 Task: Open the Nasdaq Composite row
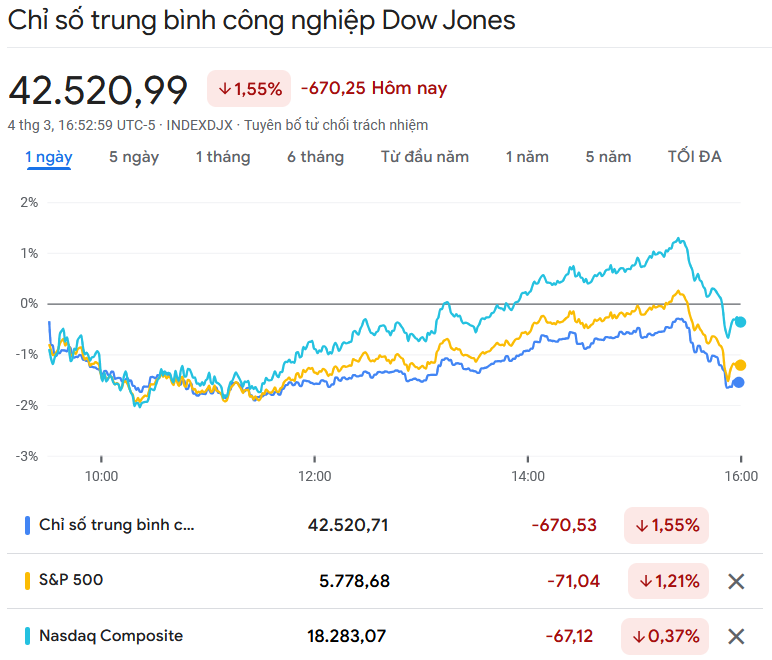pos(111,635)
